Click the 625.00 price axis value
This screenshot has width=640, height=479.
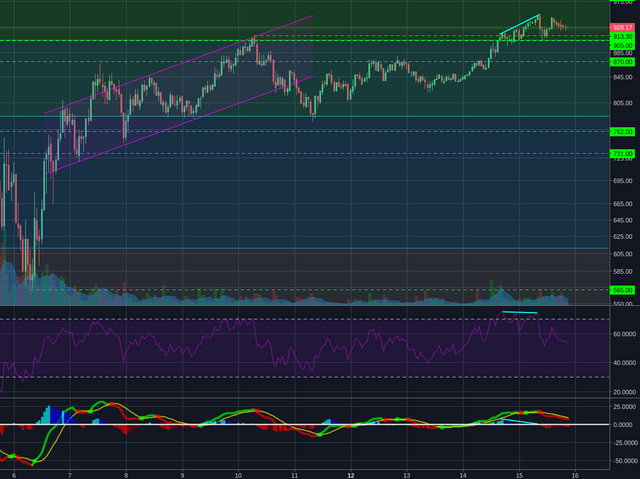tap(622, 237)
